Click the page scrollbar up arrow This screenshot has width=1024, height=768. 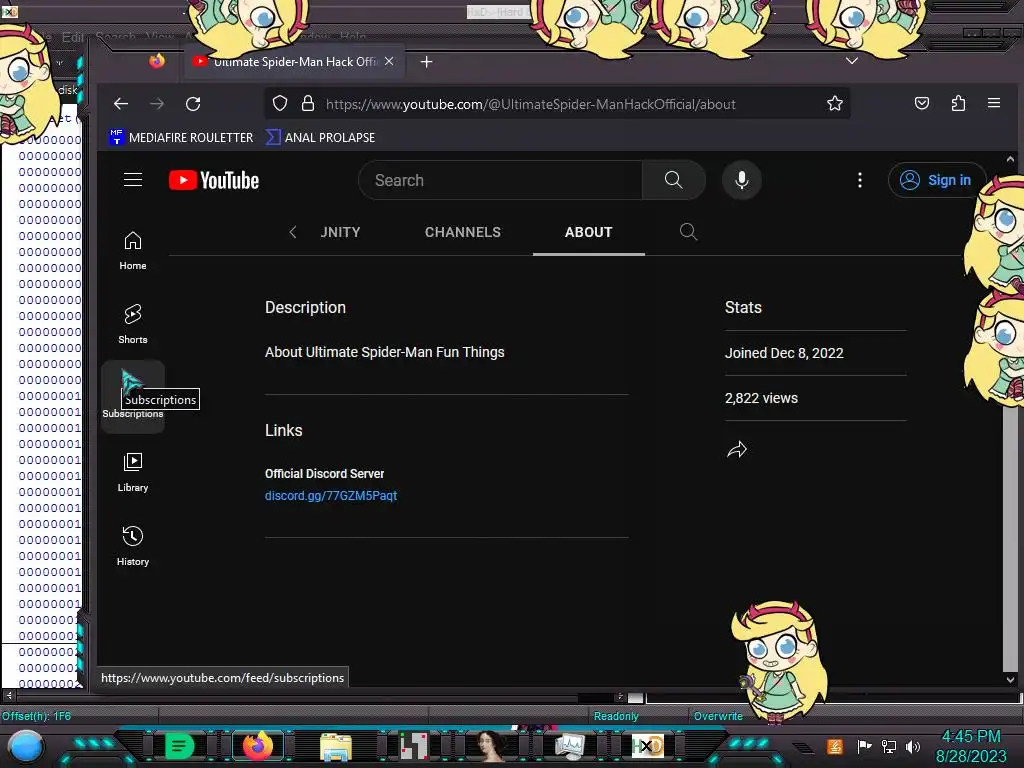[x=1010, y=159]
